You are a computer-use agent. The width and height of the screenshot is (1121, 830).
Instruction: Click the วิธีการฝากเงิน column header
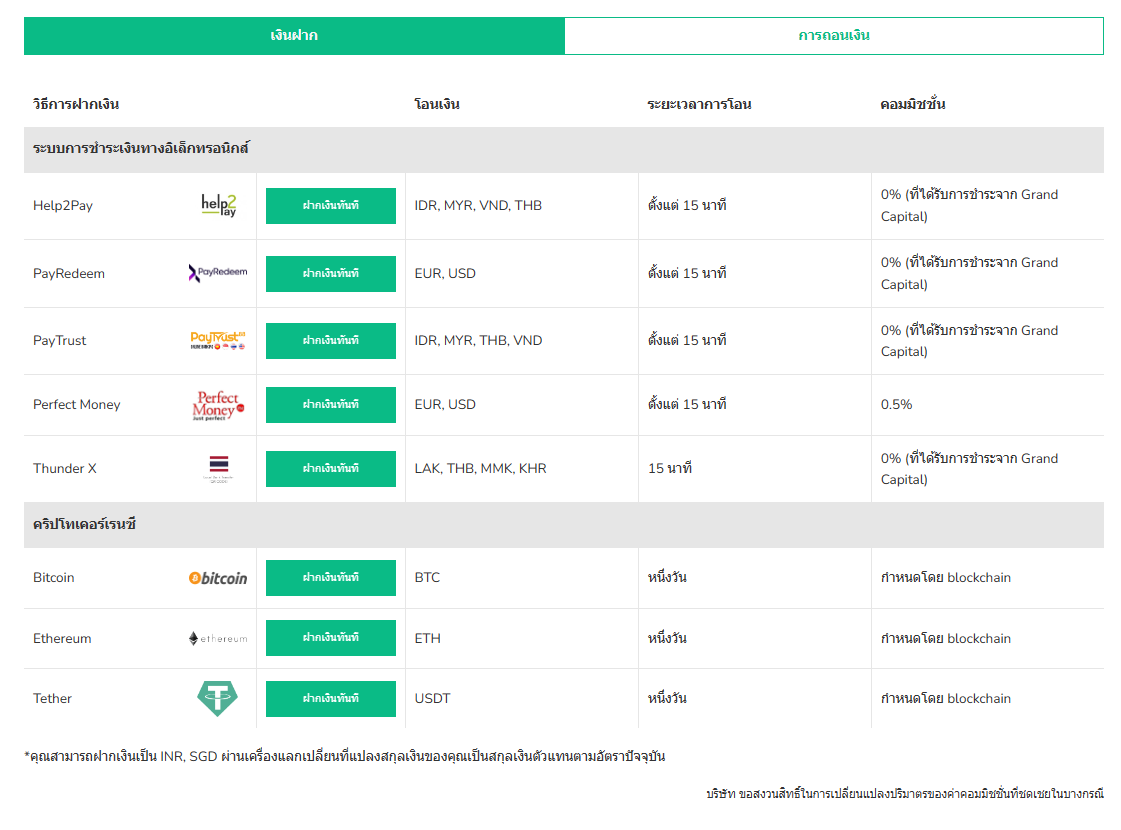(x=76, y=104)
